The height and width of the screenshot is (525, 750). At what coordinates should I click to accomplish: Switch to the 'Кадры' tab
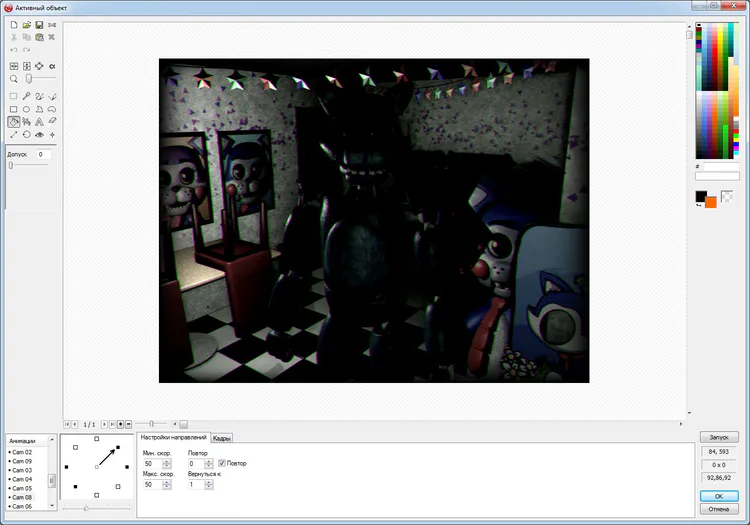tap(221, 438)
